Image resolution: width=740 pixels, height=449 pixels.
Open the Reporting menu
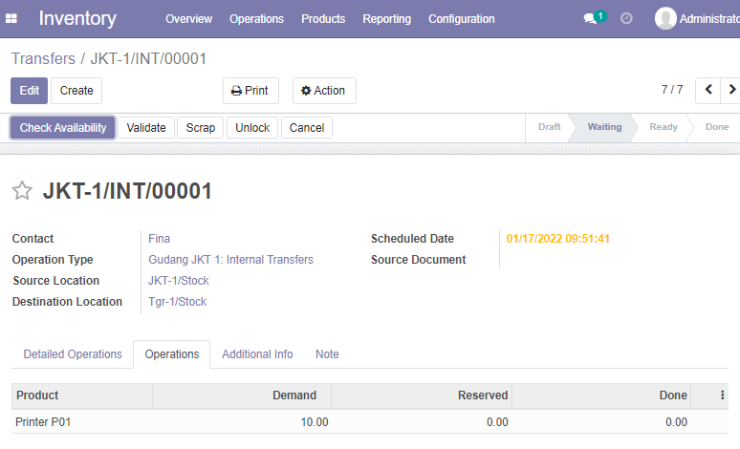[387, 19]
